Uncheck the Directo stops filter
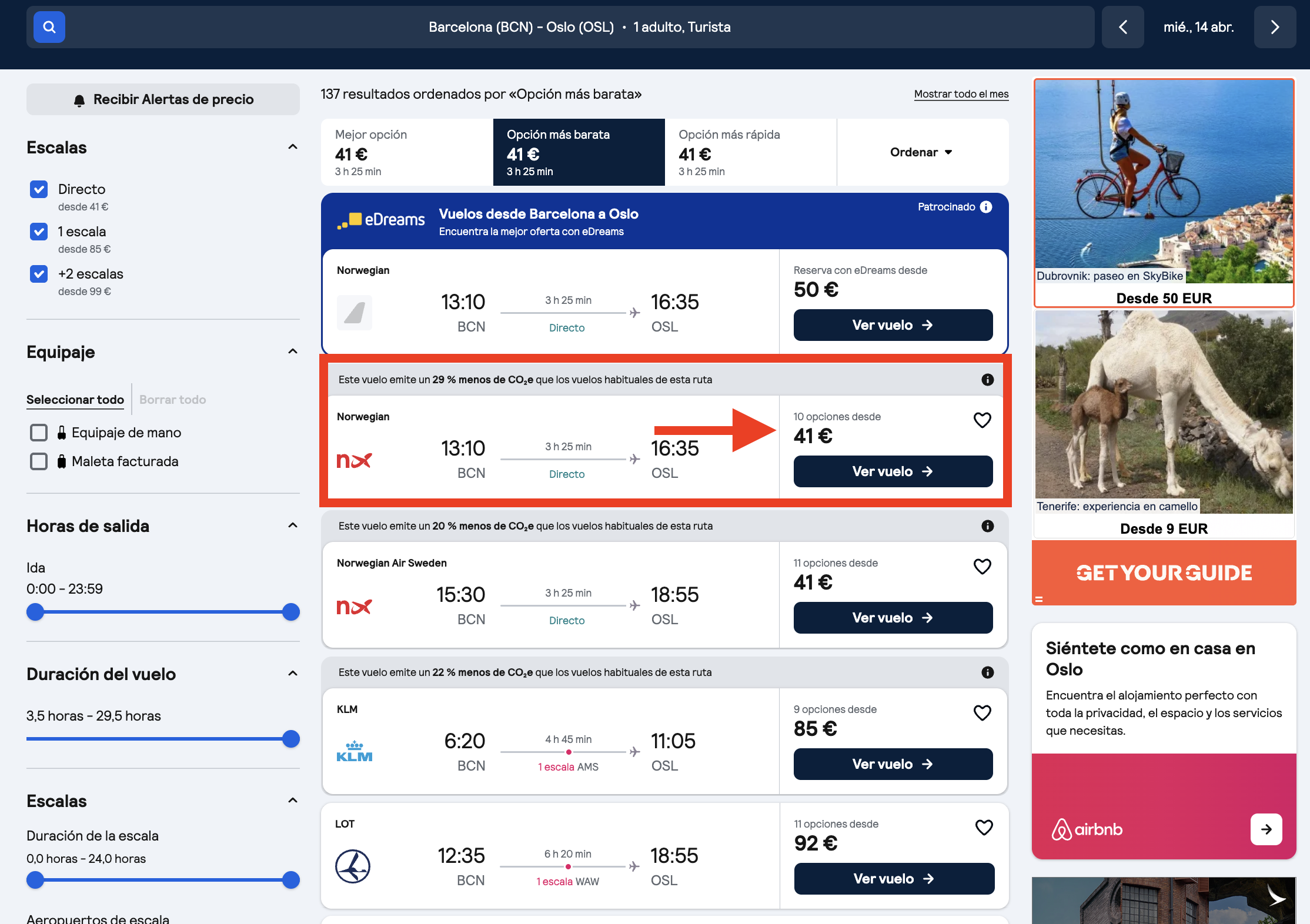Image resolution: width=1310 pixels, height=924 pixels. tap(39, 189)
